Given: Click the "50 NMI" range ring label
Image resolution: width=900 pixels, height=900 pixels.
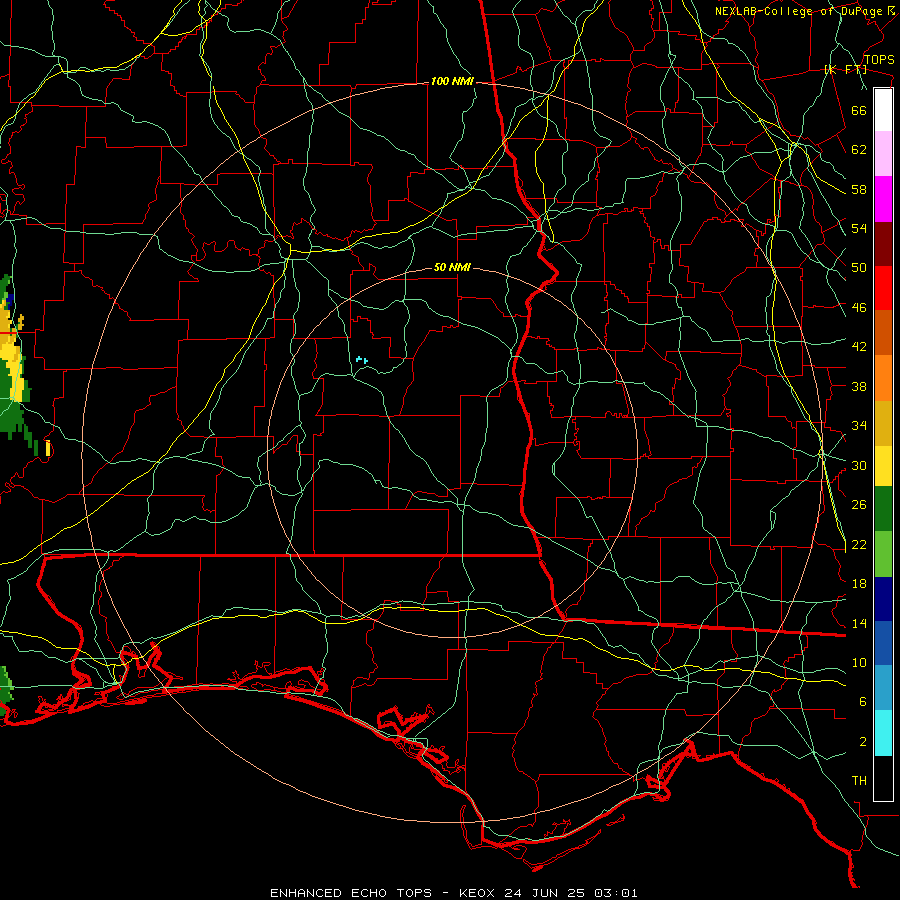Looking at the screenshot, I should coord(452,267).
